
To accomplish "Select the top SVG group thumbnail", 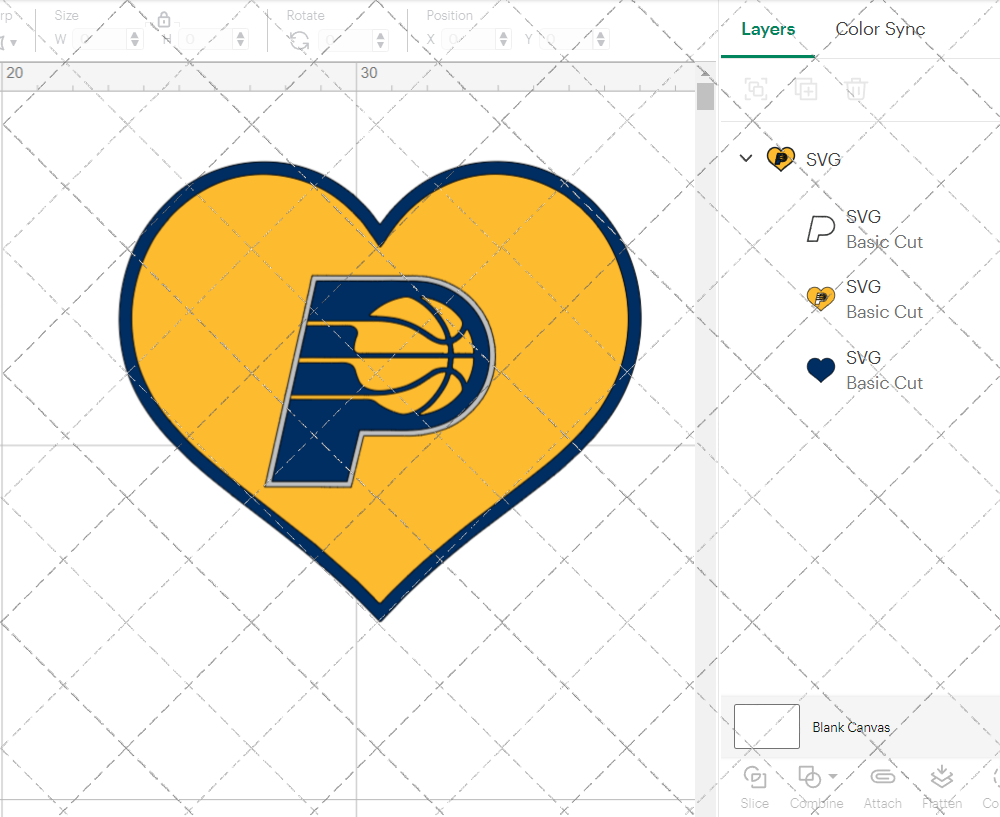I will (781, 159).
